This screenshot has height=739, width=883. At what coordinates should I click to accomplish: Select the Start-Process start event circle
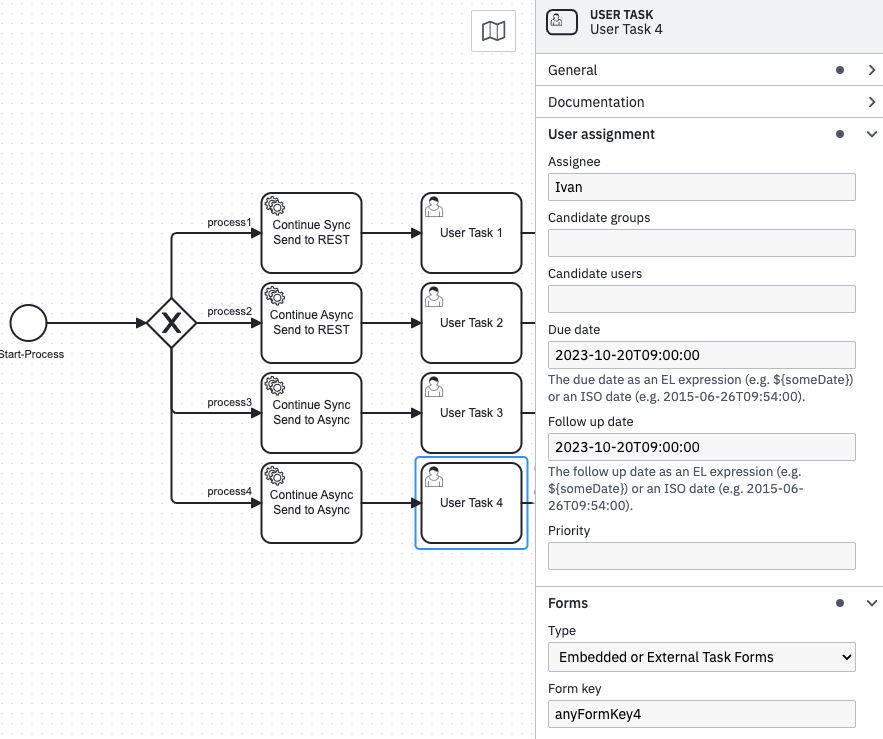pos(29,323)
